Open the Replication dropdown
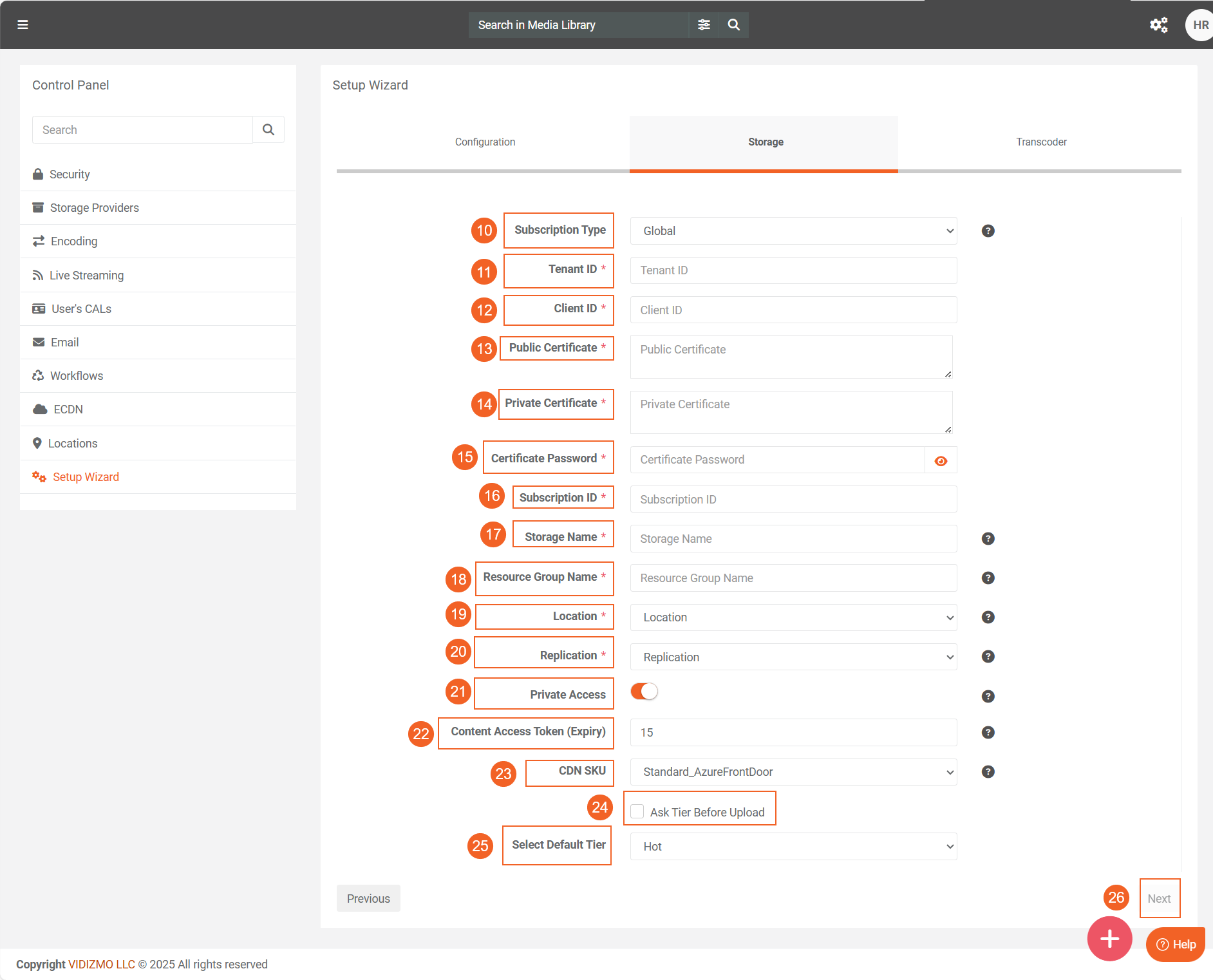1213x980 pixels. point(793,657)
